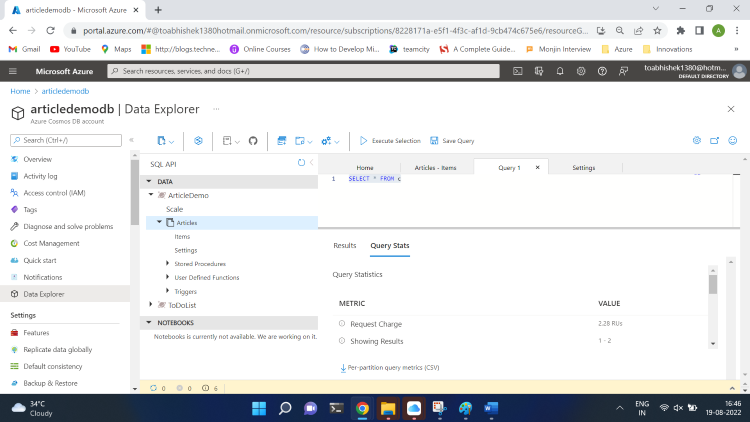Click the sidebar Search (Ctrl+/) field
The image size is (750, 422).
[66, 140]
